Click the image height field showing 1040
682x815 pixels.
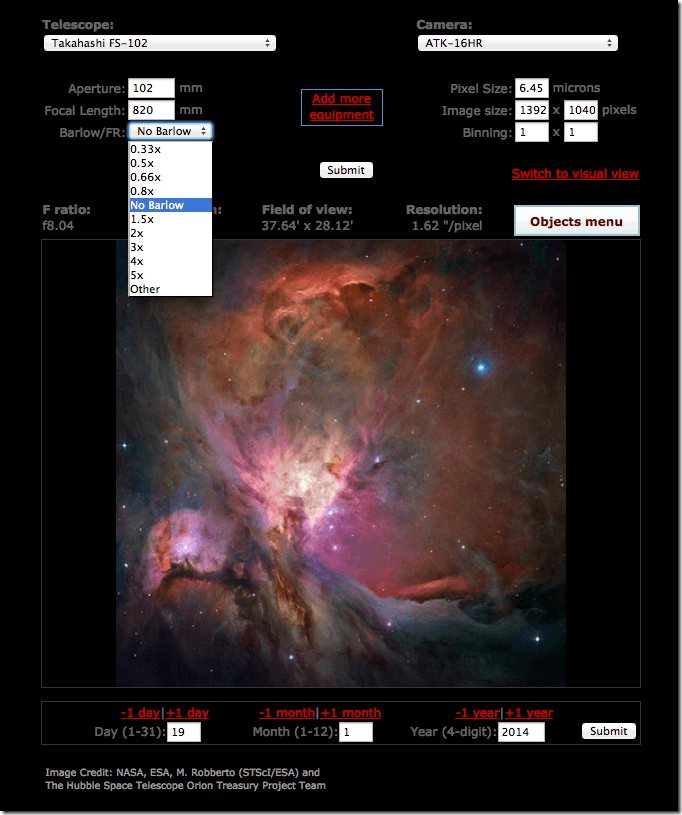tap(581, 110)
